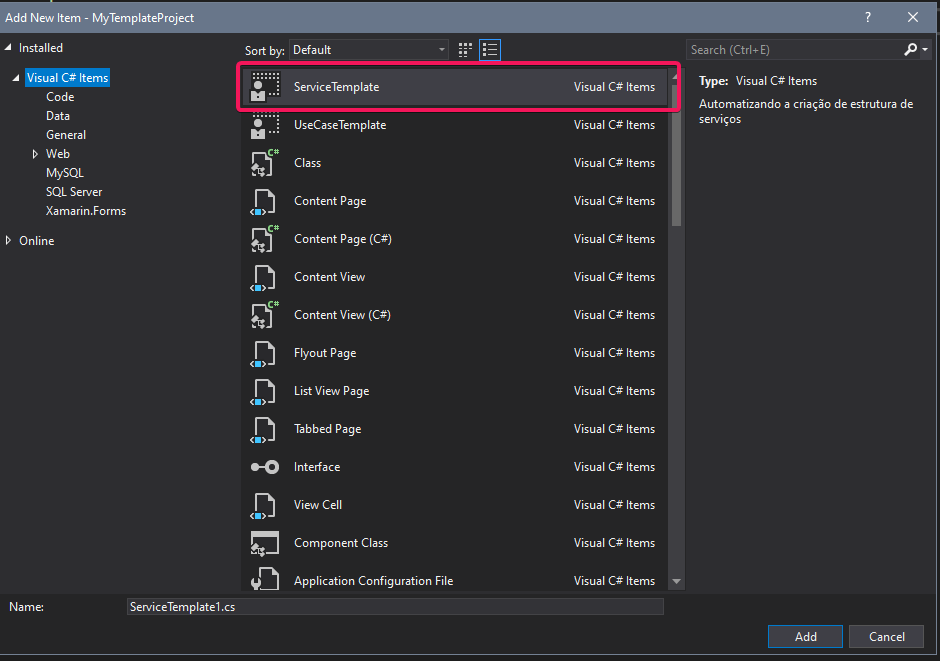Screen dimensions: 940x661
Task: Click the Application Configuration File icon
Action: point(264,579)
